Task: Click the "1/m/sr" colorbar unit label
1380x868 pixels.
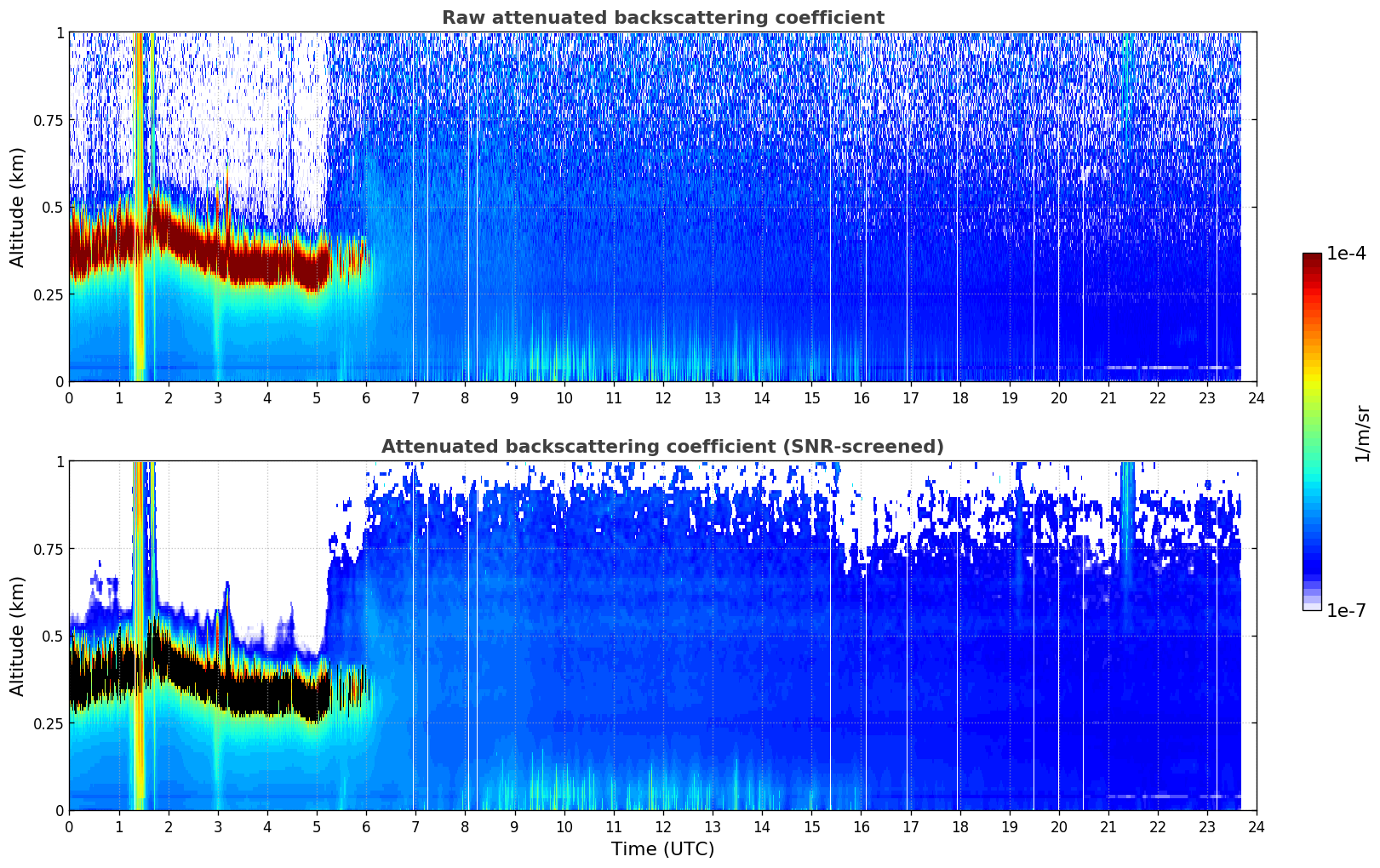Action: point(1362,432)
